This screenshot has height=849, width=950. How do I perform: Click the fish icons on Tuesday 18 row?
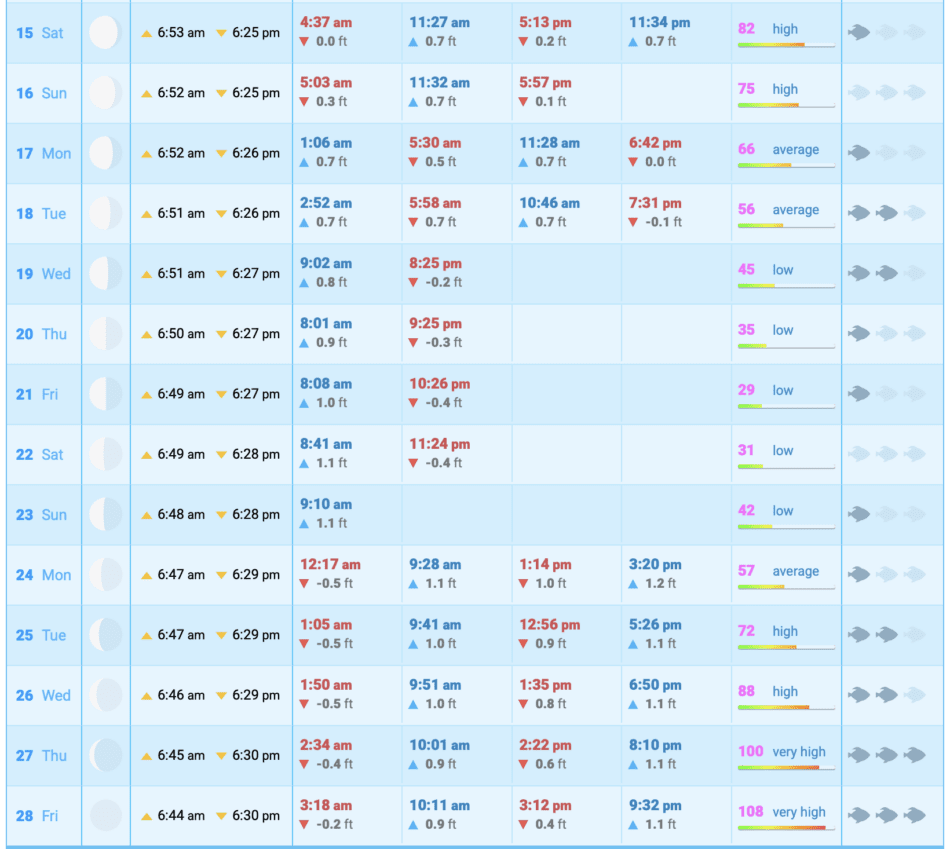coord(886,213)
